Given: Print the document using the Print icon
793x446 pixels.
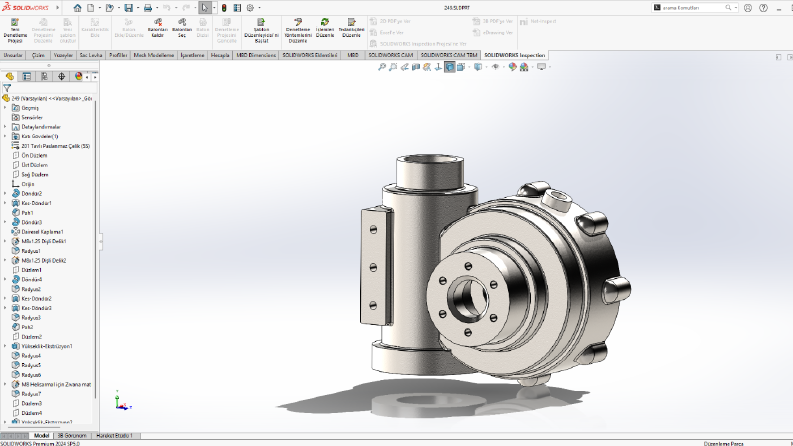Looking at the screenshot, I should pyautogui.click(x=148, y=8).
